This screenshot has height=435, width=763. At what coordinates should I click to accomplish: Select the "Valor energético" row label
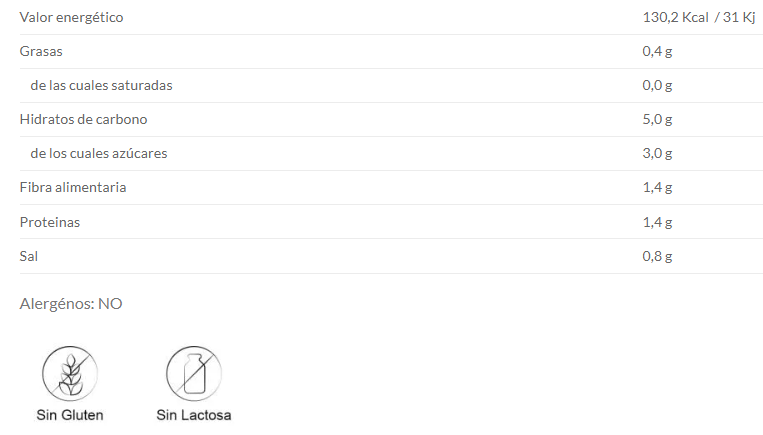click(72, 18)
